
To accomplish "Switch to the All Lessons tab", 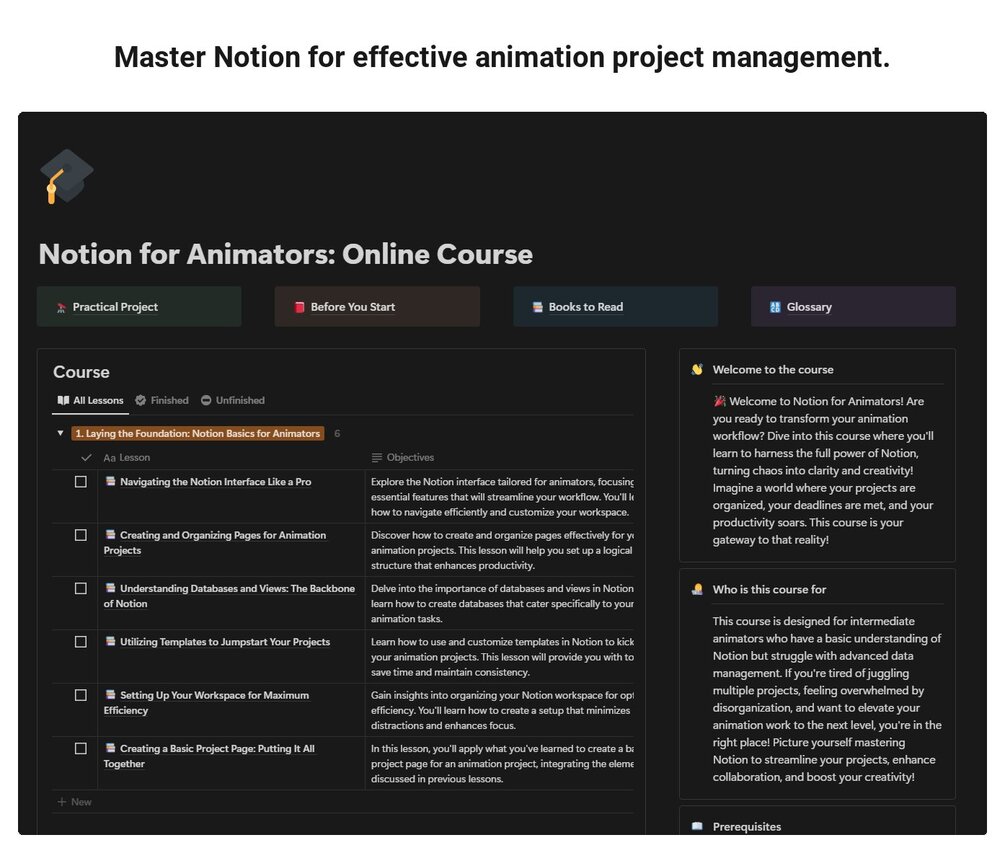I will pyautogui.click(x=90, y=401).
